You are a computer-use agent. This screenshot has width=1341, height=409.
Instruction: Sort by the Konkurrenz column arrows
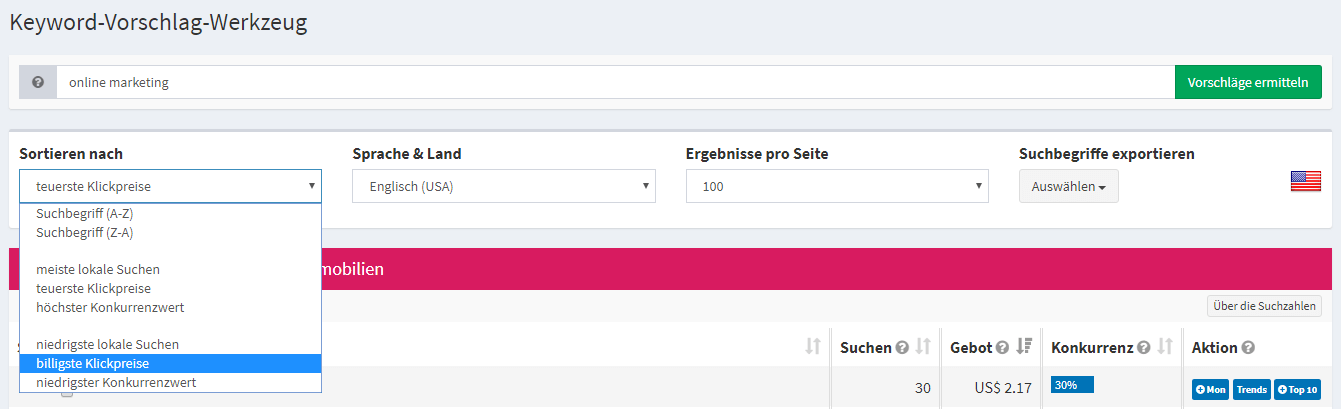(x=1165, y=347)
